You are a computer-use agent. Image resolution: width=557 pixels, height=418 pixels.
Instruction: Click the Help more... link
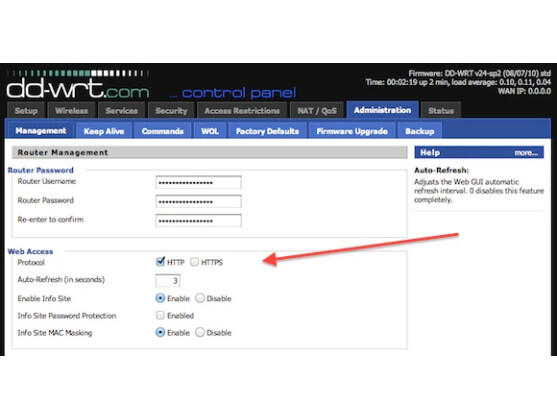click(526, 153)
